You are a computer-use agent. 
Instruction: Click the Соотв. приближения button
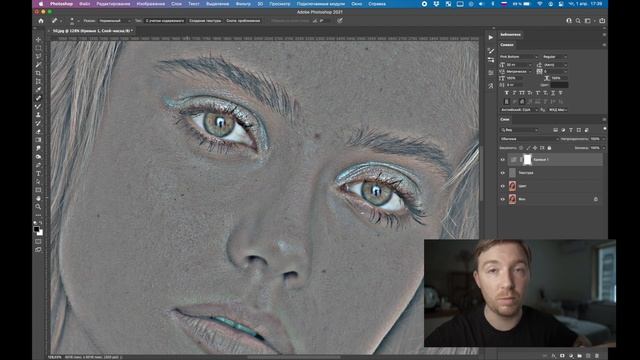(x=243, y=20)
